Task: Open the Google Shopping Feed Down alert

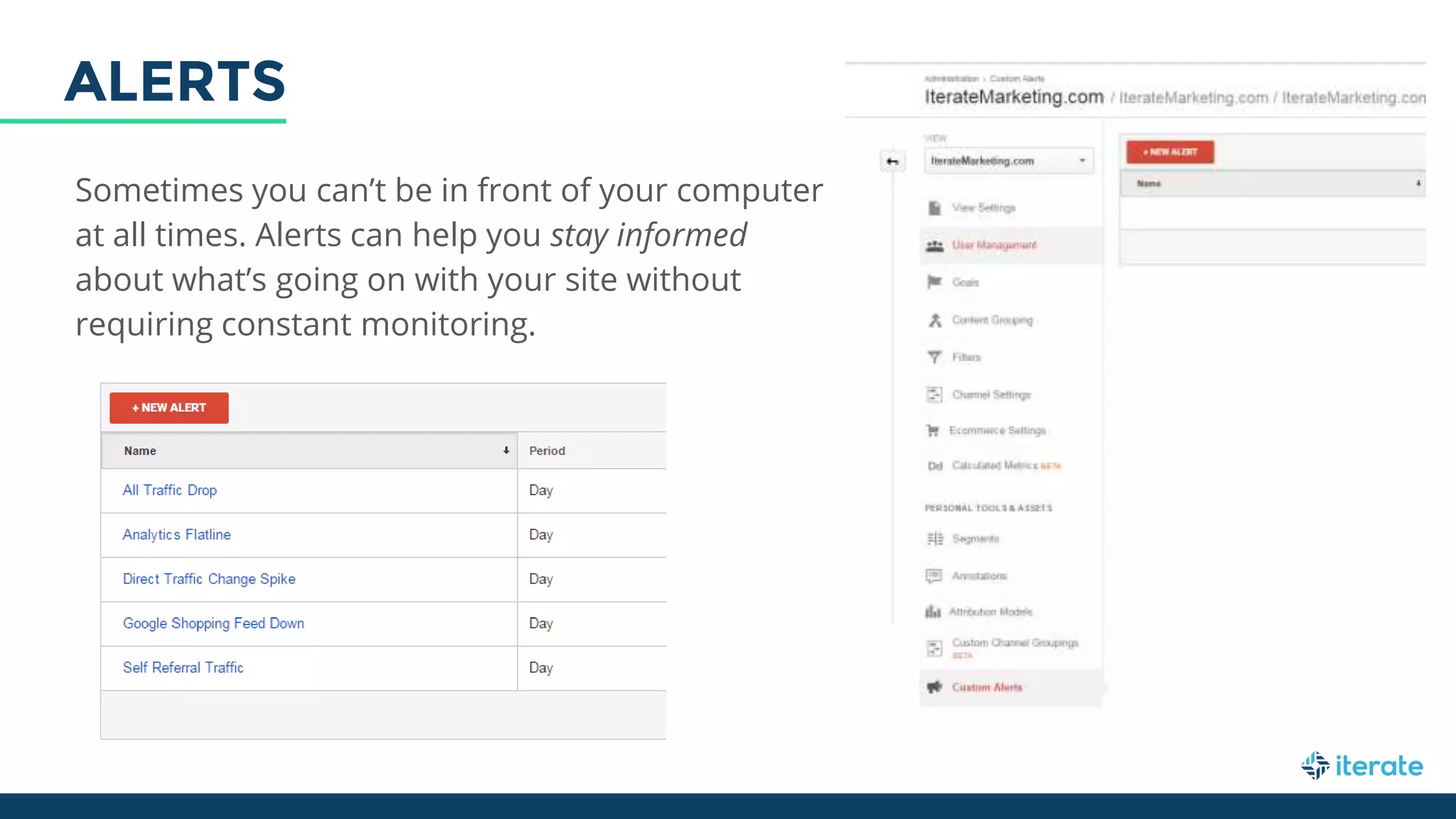Action: [x=213, y=623]
